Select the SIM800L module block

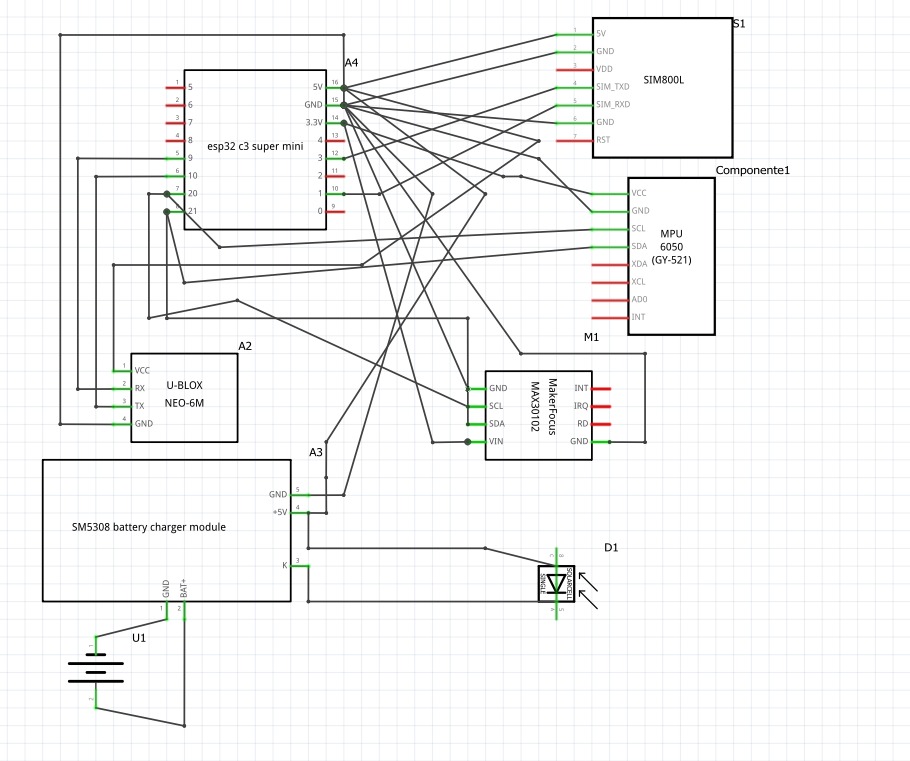tap(663, 88)
